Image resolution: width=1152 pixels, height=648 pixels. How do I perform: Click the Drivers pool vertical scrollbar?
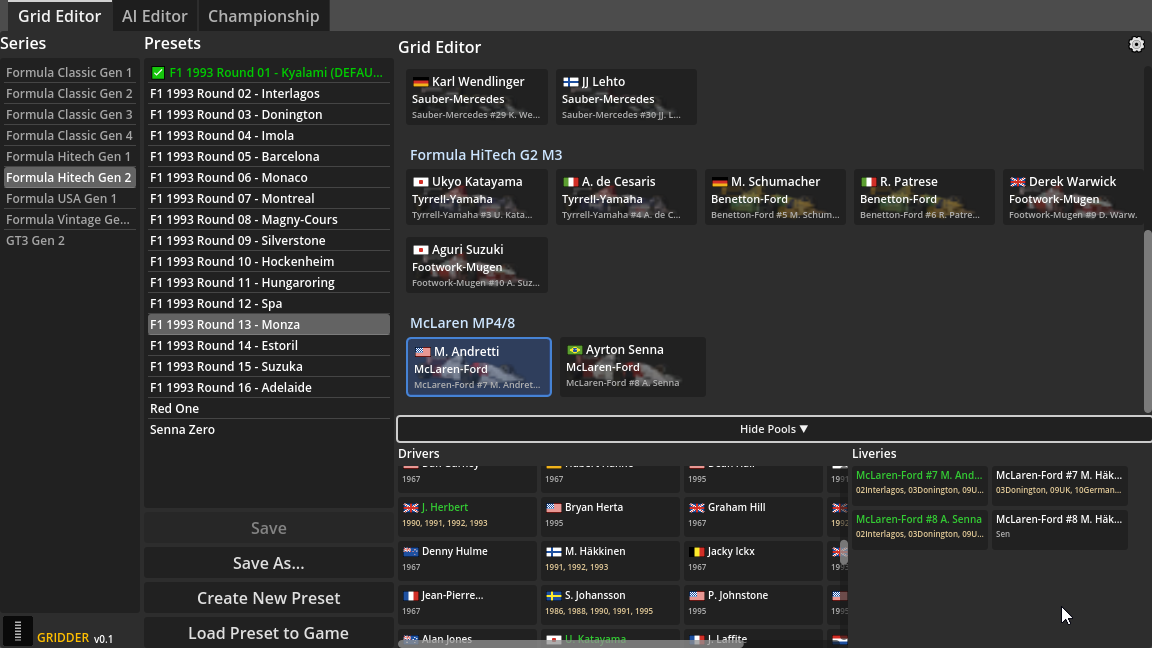point(844,552)
